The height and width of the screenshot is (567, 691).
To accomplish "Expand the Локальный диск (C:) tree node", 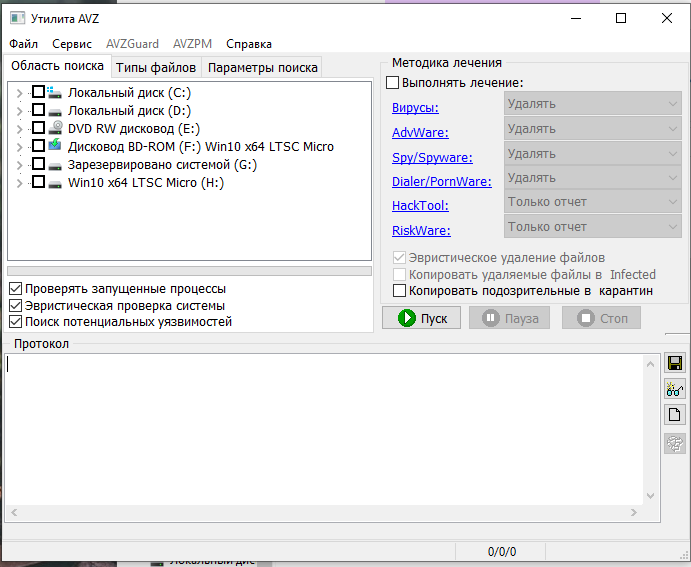I will pos(19,93).
